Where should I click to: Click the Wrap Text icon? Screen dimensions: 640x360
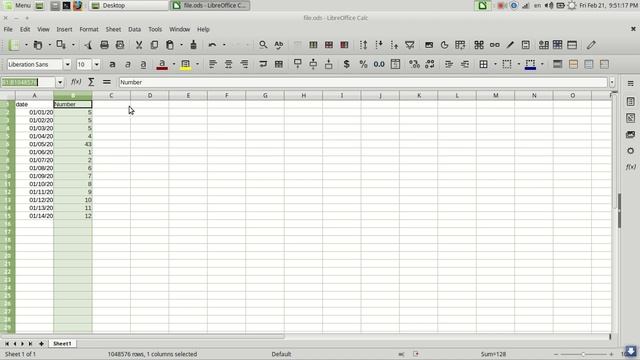coord(263,64)
